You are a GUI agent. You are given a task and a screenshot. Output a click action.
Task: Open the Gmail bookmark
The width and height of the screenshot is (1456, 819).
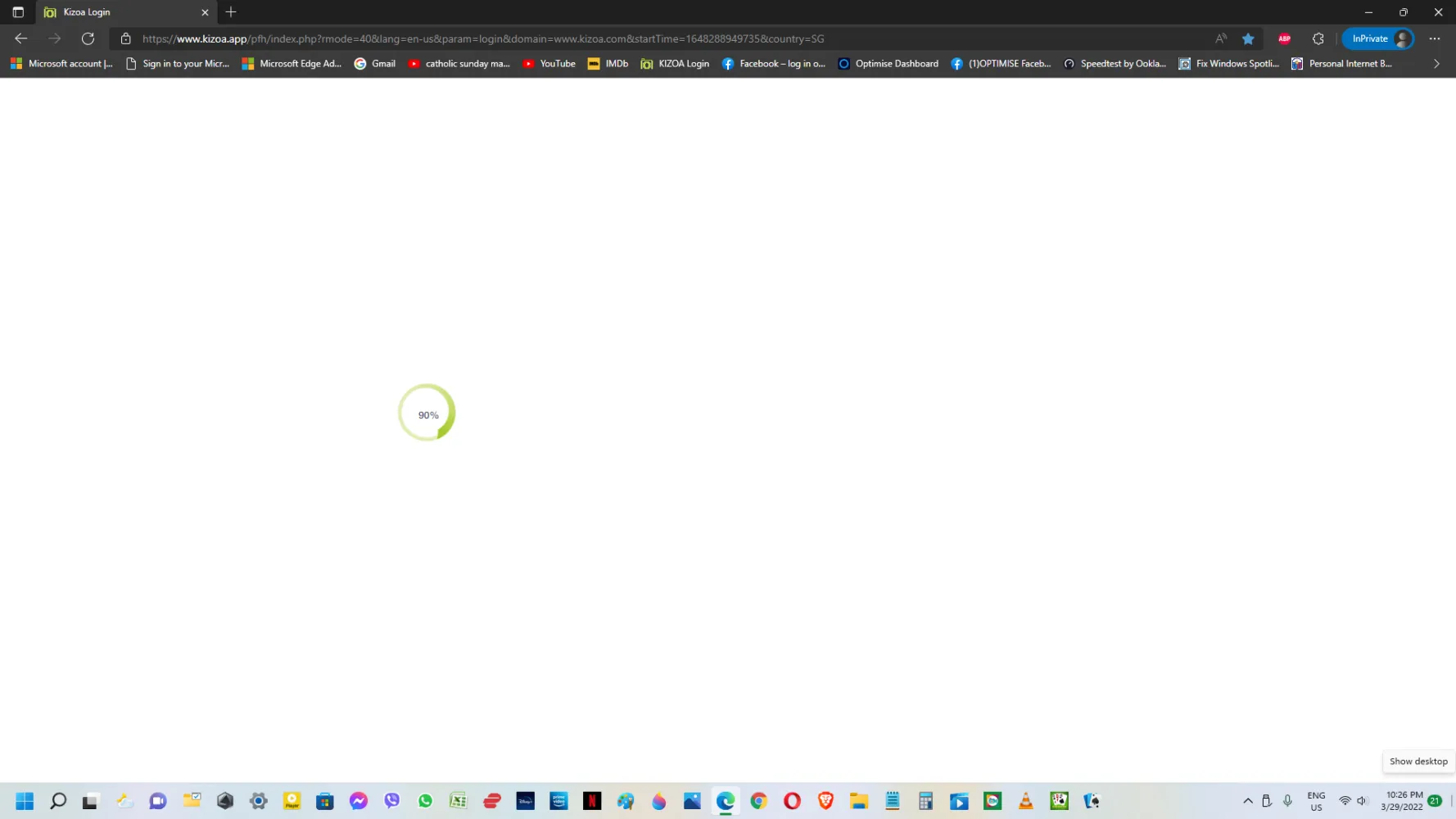click(x=375, y=64)
